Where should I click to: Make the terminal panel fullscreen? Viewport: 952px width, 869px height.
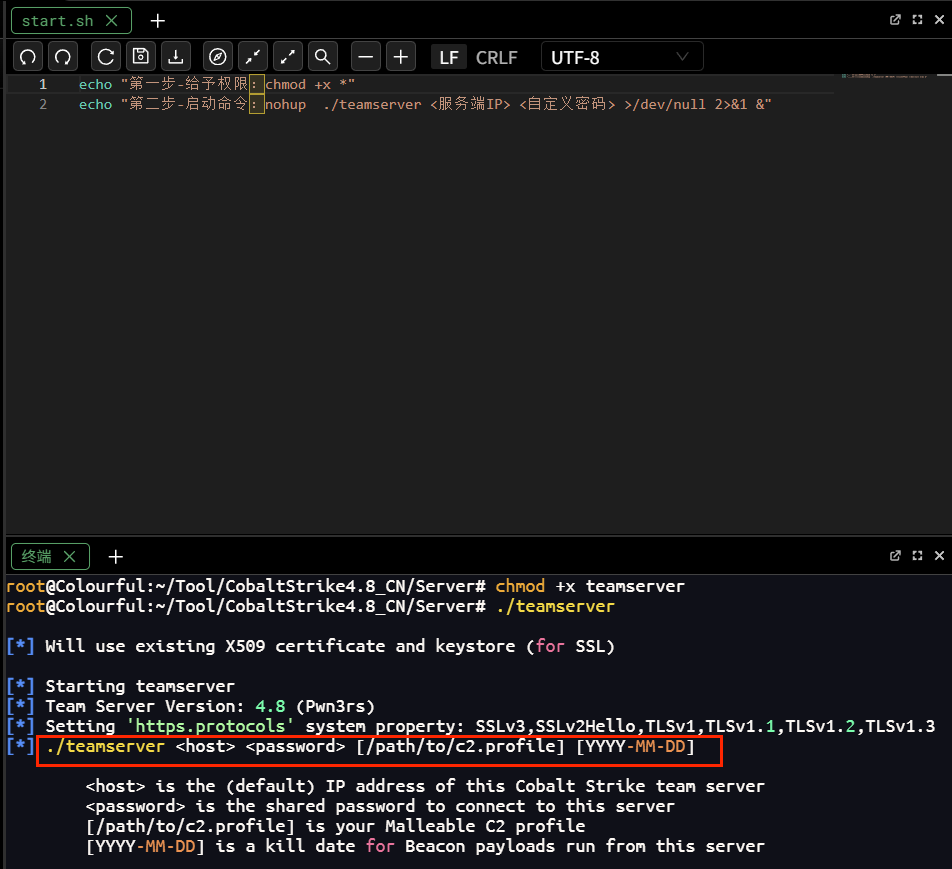click(917, 556)
